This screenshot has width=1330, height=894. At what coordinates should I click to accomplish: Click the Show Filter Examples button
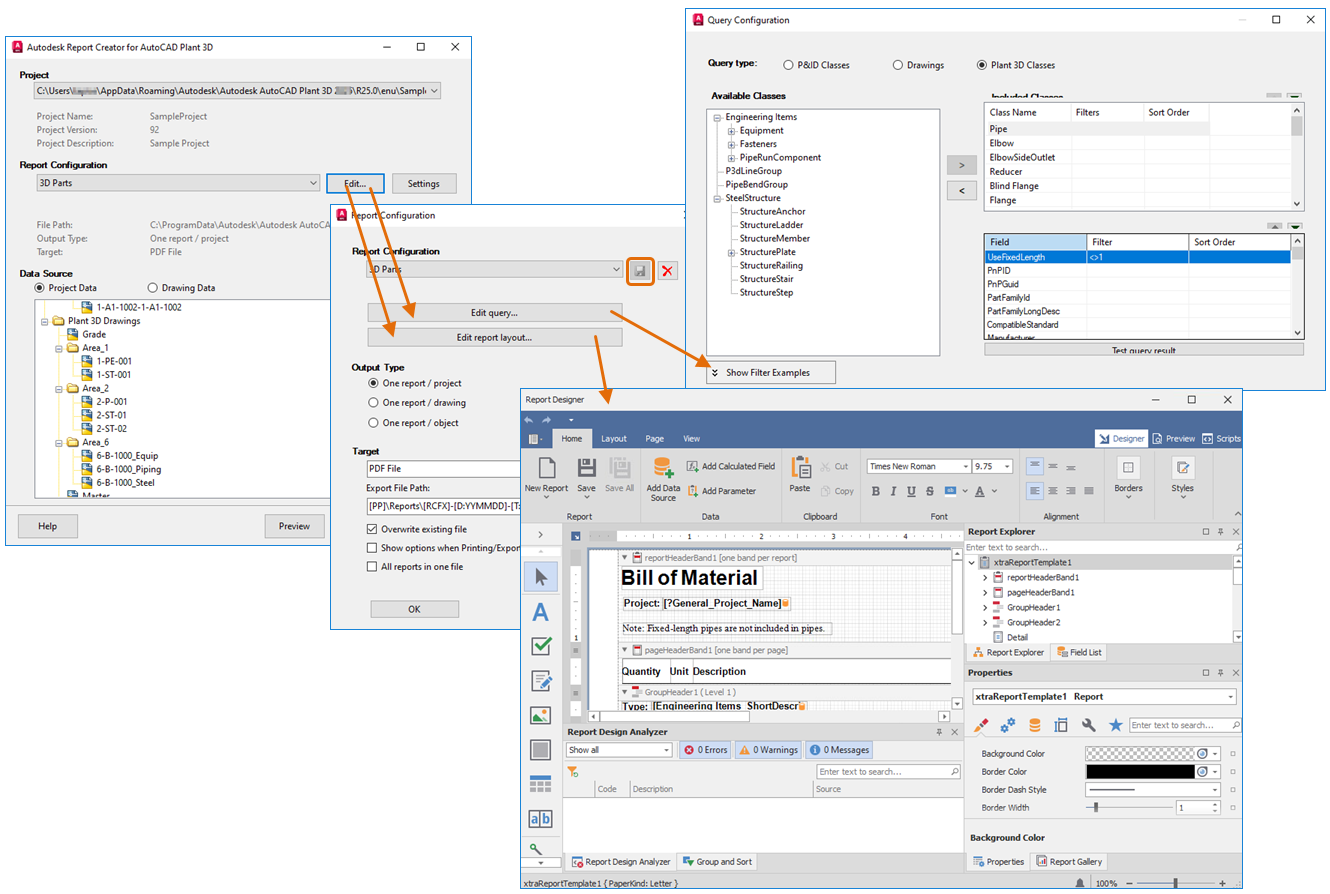click(771, 372)
